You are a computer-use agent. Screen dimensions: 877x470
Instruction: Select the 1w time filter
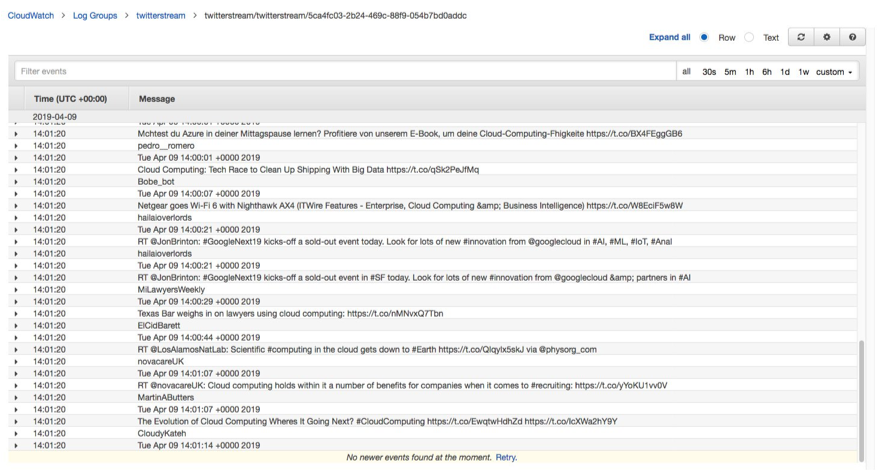tap(804, 72)
